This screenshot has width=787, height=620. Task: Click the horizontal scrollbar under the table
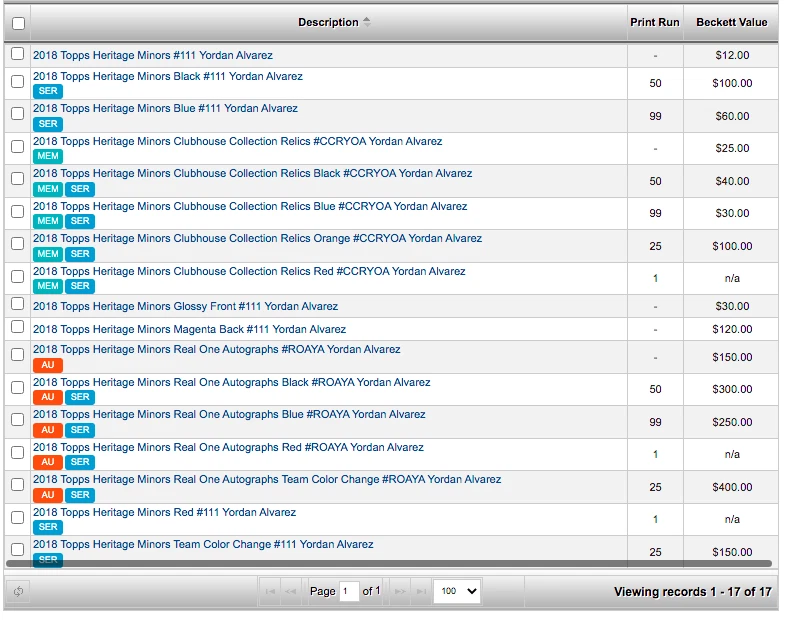389,564
